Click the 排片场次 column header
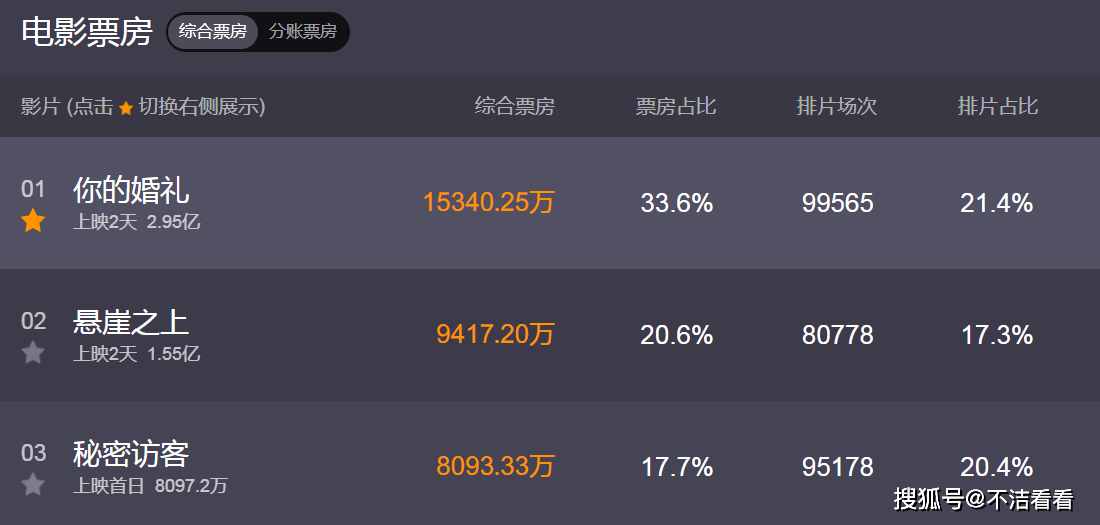 point(837,107)
